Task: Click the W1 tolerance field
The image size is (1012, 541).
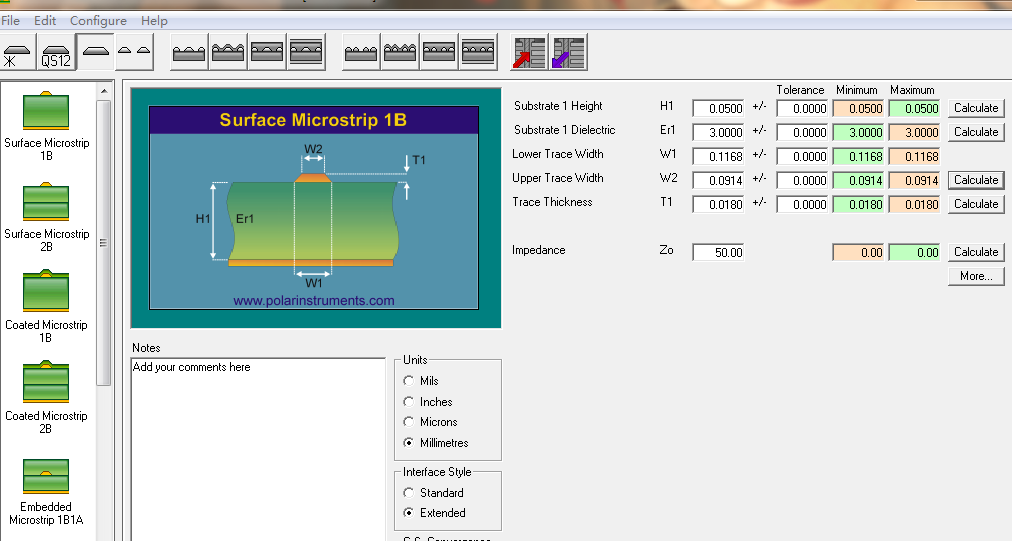Action: tap(802, 156)
